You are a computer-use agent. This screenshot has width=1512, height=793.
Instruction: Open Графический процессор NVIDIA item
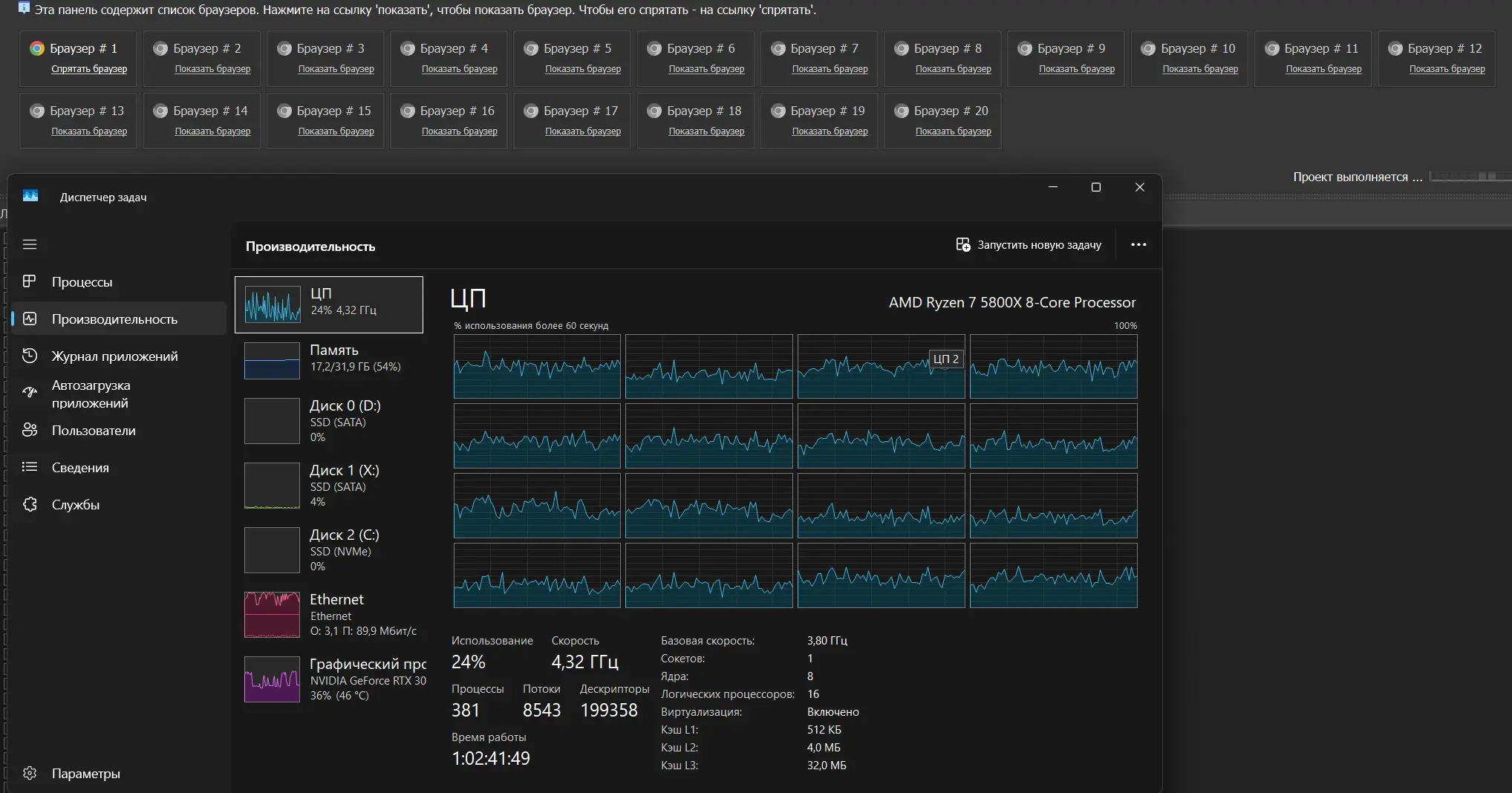tap(329, 679)
